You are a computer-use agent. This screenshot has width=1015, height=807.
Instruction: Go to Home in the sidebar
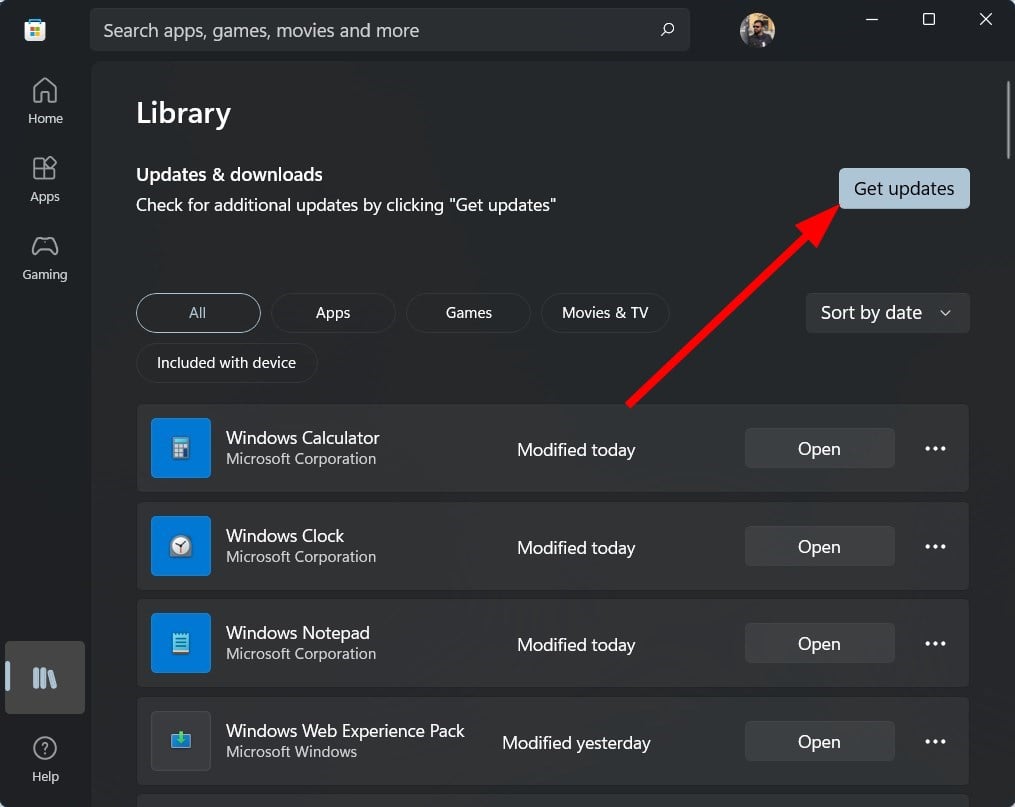tap(45, 101)
